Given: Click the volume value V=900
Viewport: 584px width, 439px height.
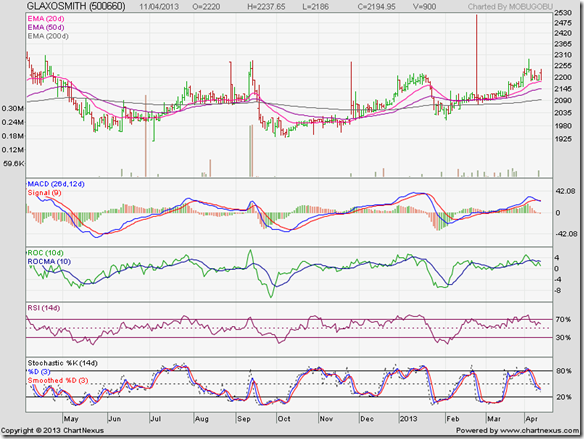Looking at the screenshot, I should pos(424,7).
